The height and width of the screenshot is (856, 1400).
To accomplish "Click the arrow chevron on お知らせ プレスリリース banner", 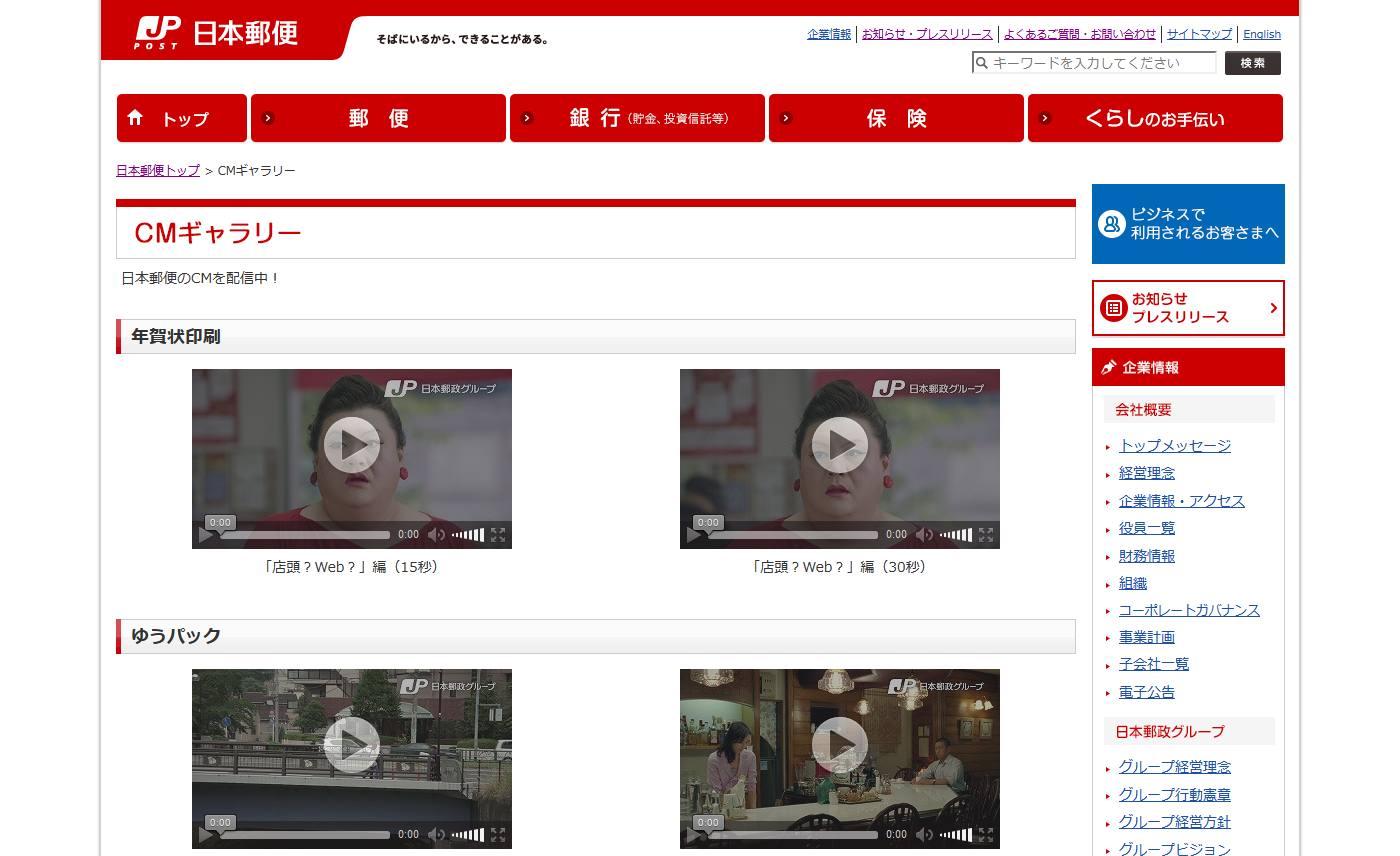I will coord(1273,308).
